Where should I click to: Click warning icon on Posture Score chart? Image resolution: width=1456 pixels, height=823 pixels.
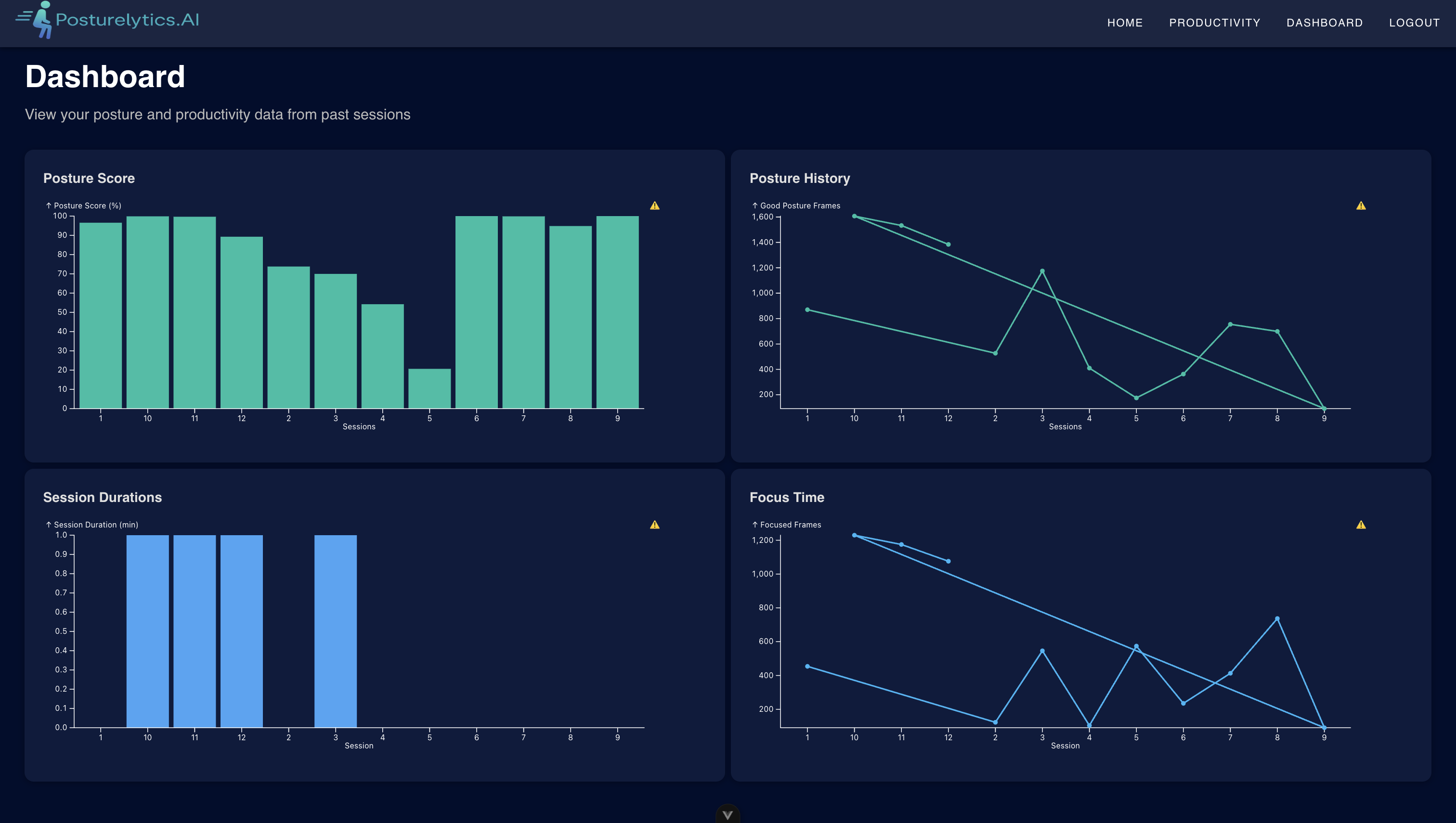pyautogui.click(x=654, y=206)
